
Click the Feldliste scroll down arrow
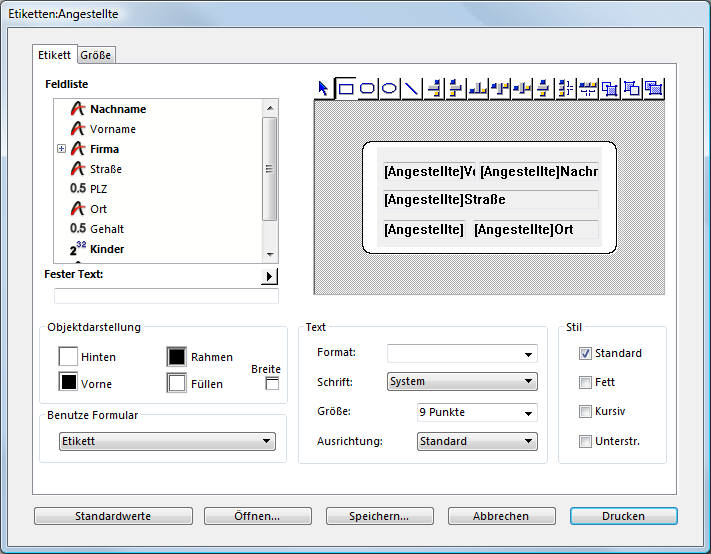[x=270, y=255]
